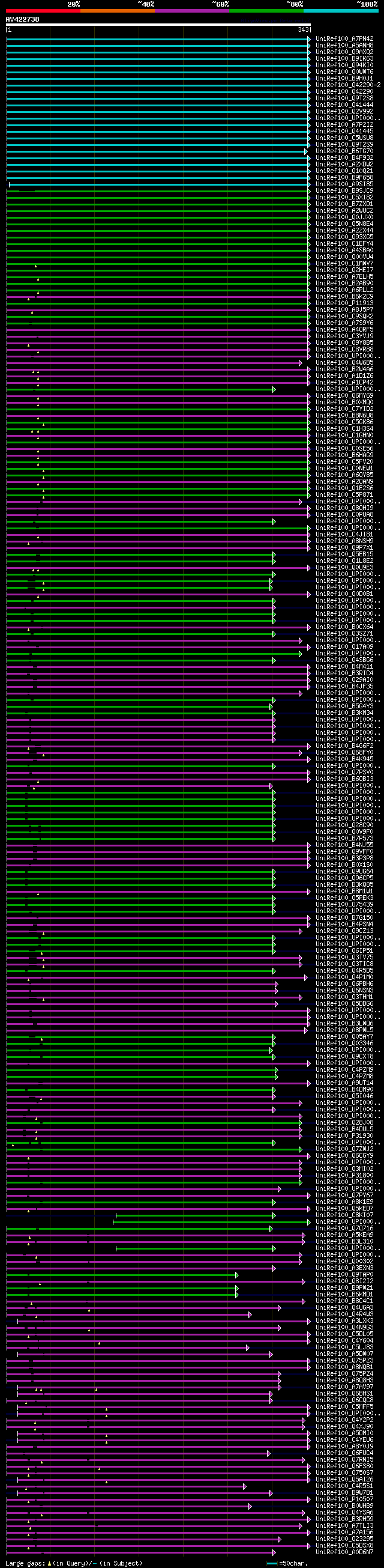
Task: Click the UniRef100_B4F932 label
Action: [344, 158]
